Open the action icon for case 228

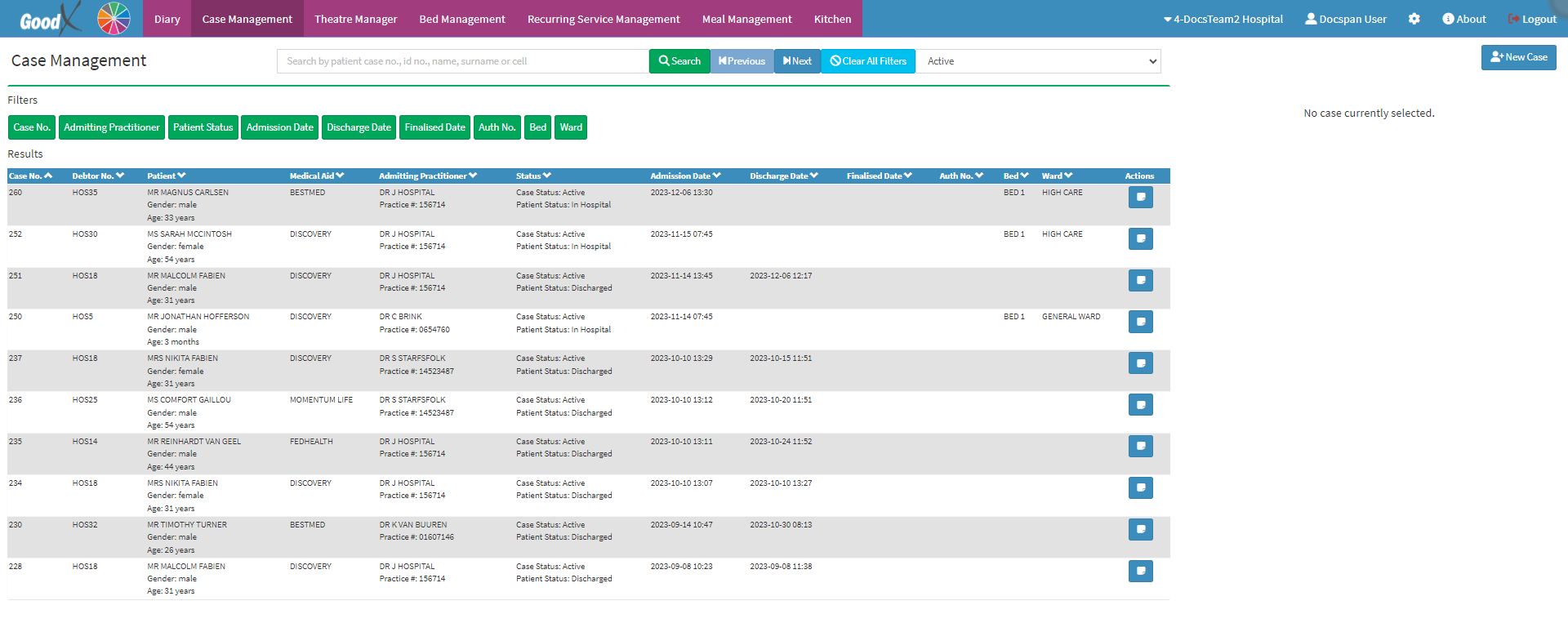click(x=1140, y=571)
